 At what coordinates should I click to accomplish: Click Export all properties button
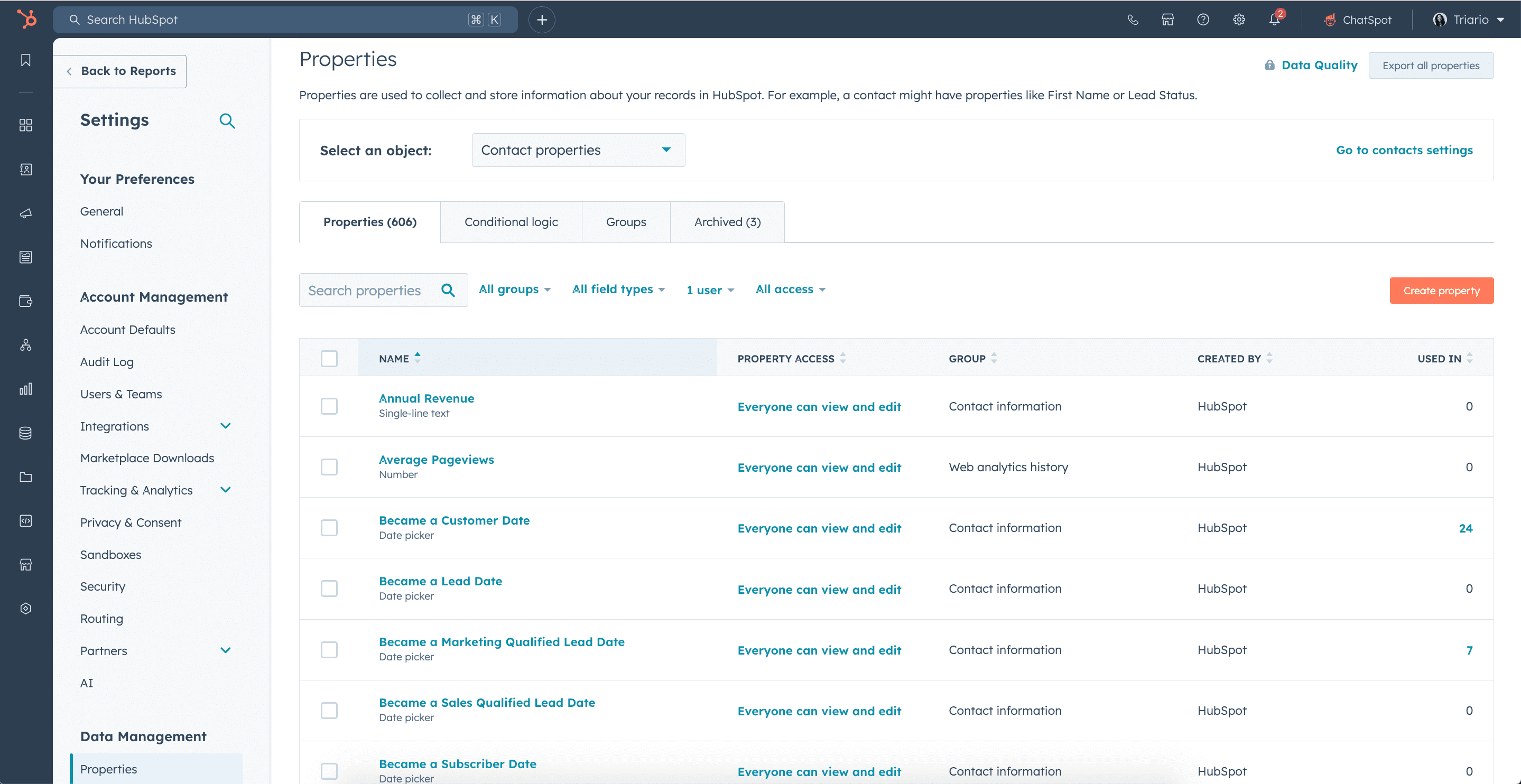tap(1431, 66)
